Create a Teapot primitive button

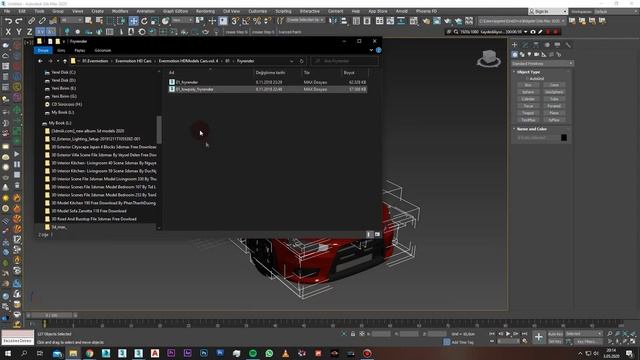(528, 113)
